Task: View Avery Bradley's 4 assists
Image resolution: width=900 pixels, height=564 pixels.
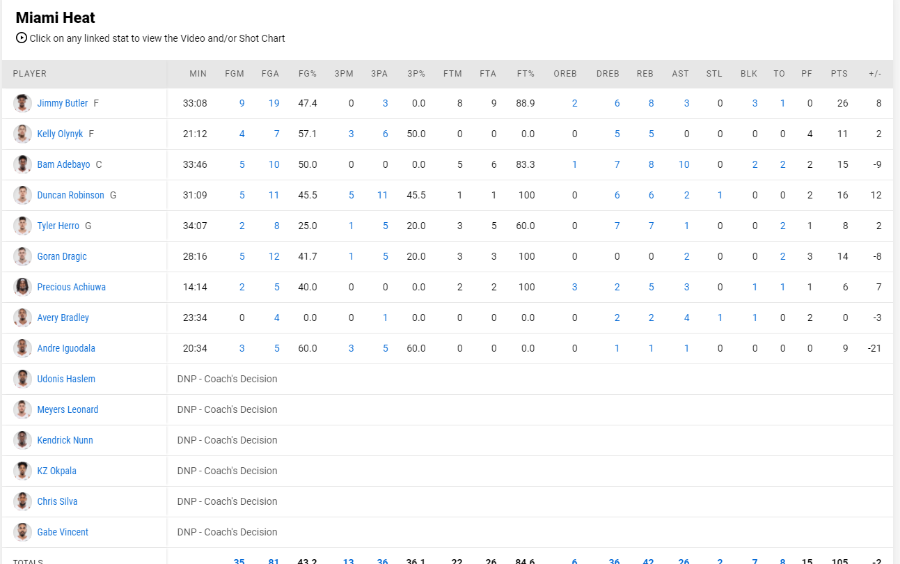Action: coord(686,317)
